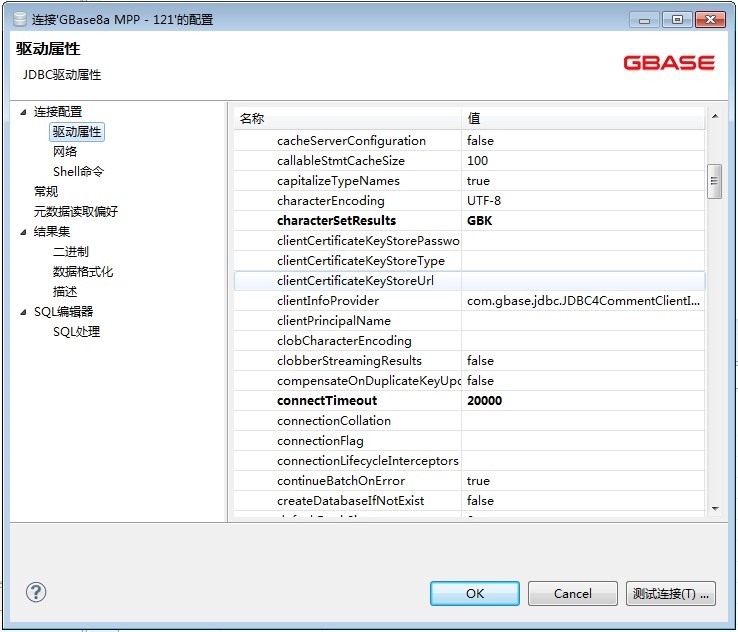Open 元数据读取偏好 page
Screen dimensions: 738x632
tap(76, 212)
